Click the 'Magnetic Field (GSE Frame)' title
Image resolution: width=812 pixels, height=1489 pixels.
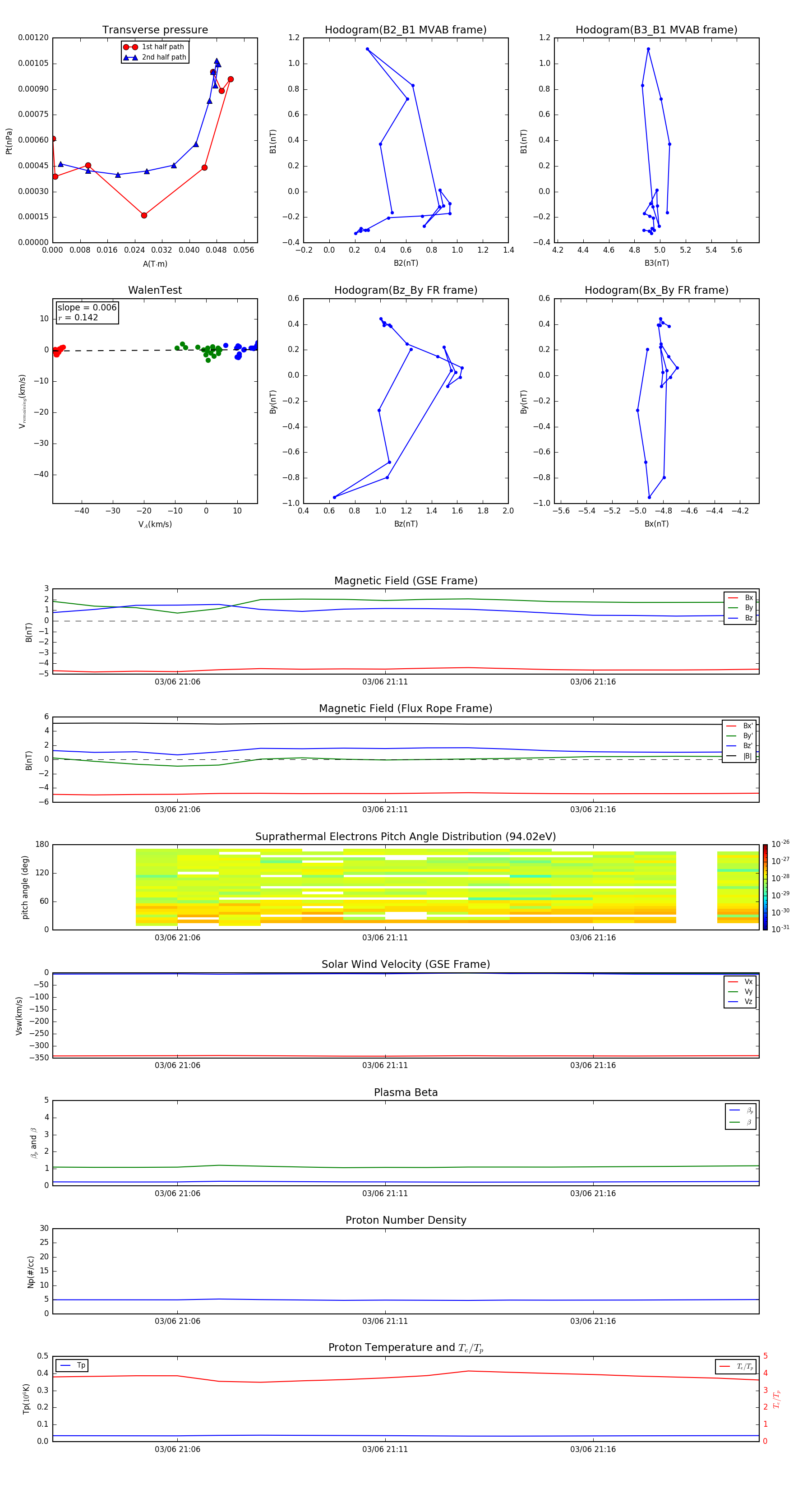coord(406,581)
